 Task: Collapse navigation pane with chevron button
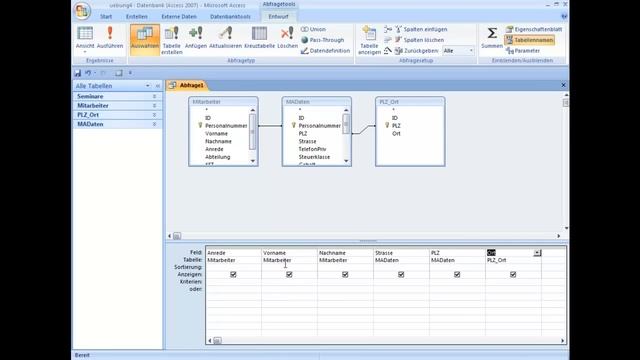pyautogui.click(x=158, y=86)
